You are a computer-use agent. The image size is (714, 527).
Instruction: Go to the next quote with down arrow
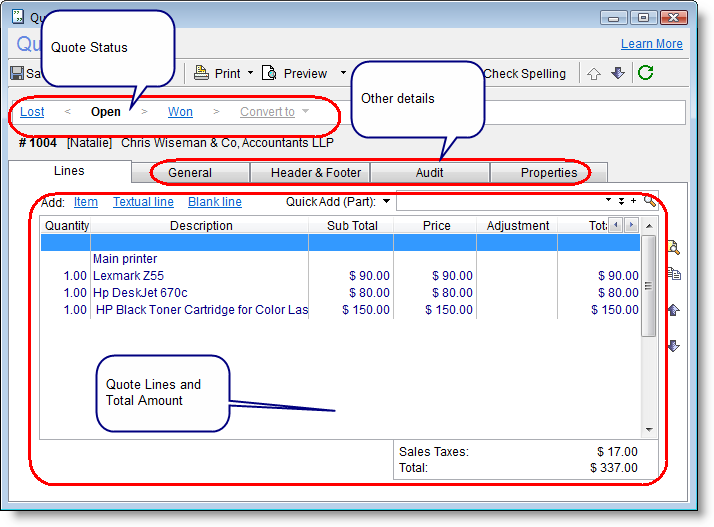pos(617,73)
